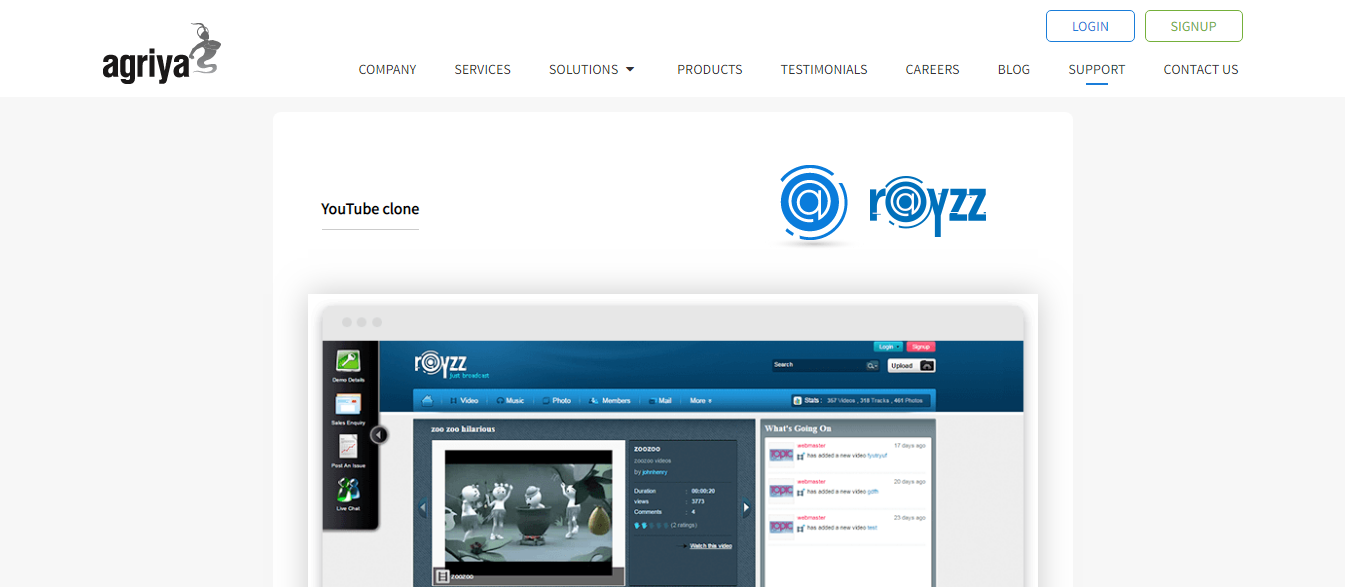Click the johnhenry author link
The height and width of the screenshot is (587, 1345).
coord(654,472)
